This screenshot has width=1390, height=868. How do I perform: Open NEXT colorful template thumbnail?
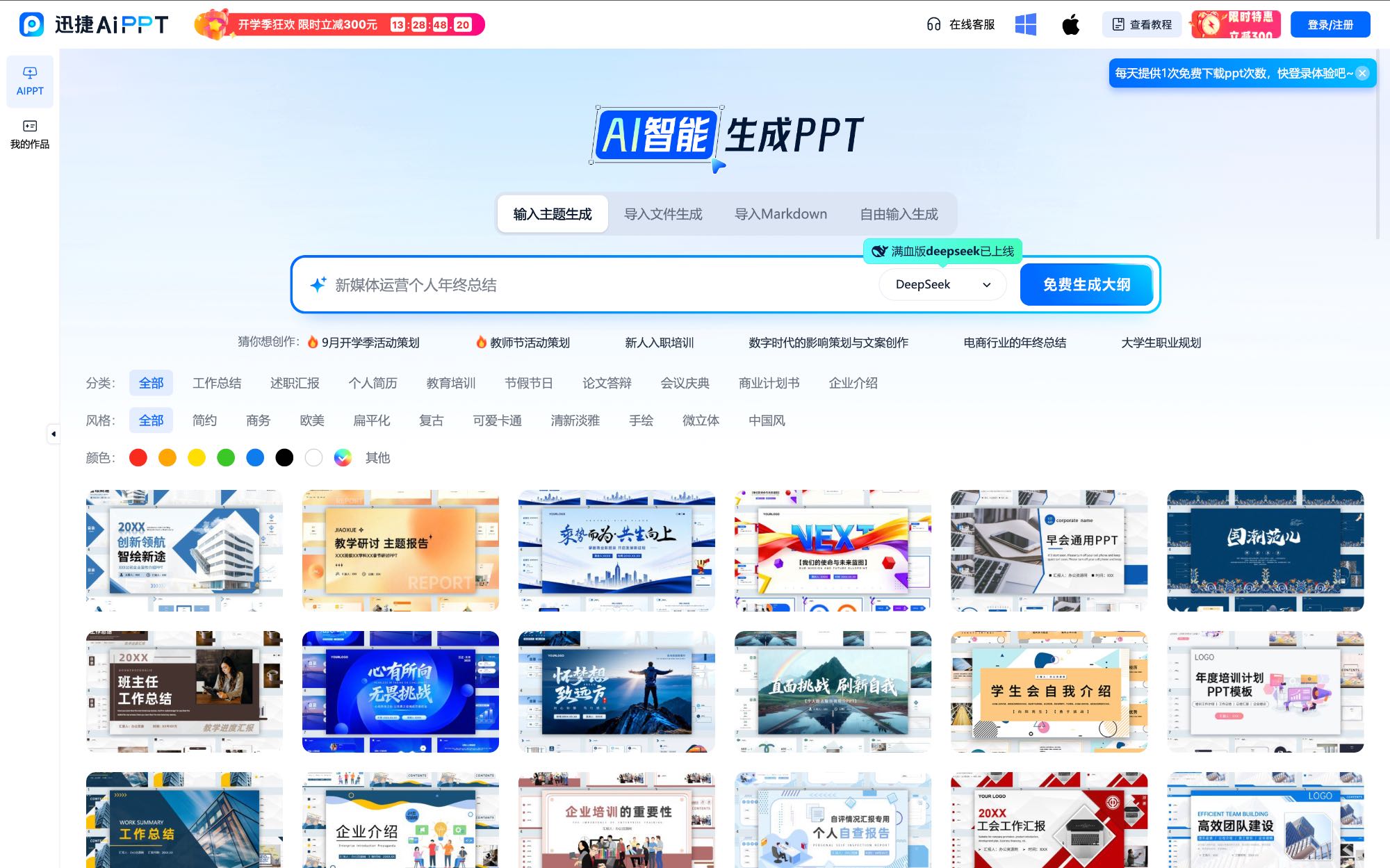pyautogui.click(x=833, y=550)
